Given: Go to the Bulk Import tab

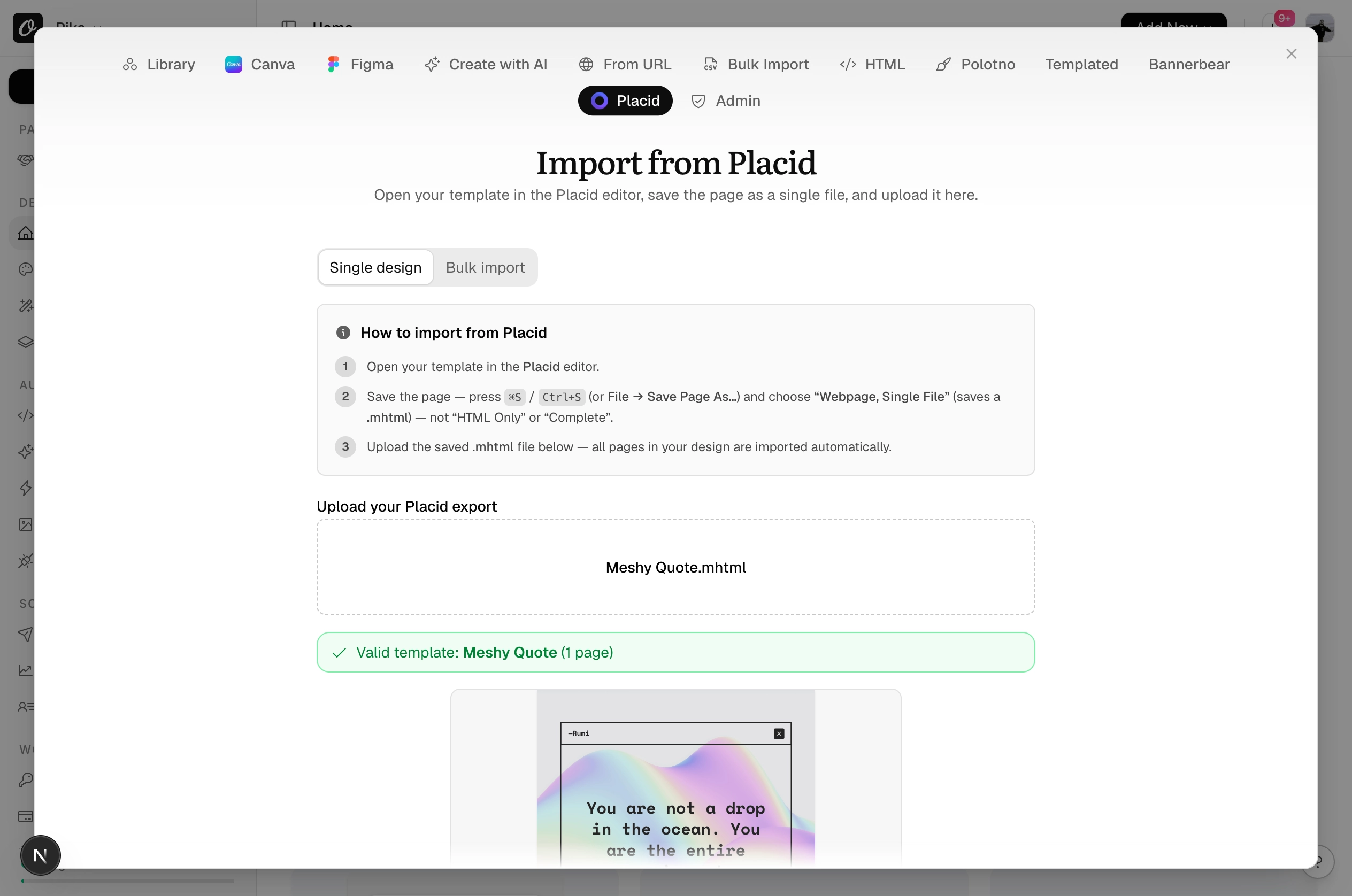Looking at the screenshot, I should (756, 65).
